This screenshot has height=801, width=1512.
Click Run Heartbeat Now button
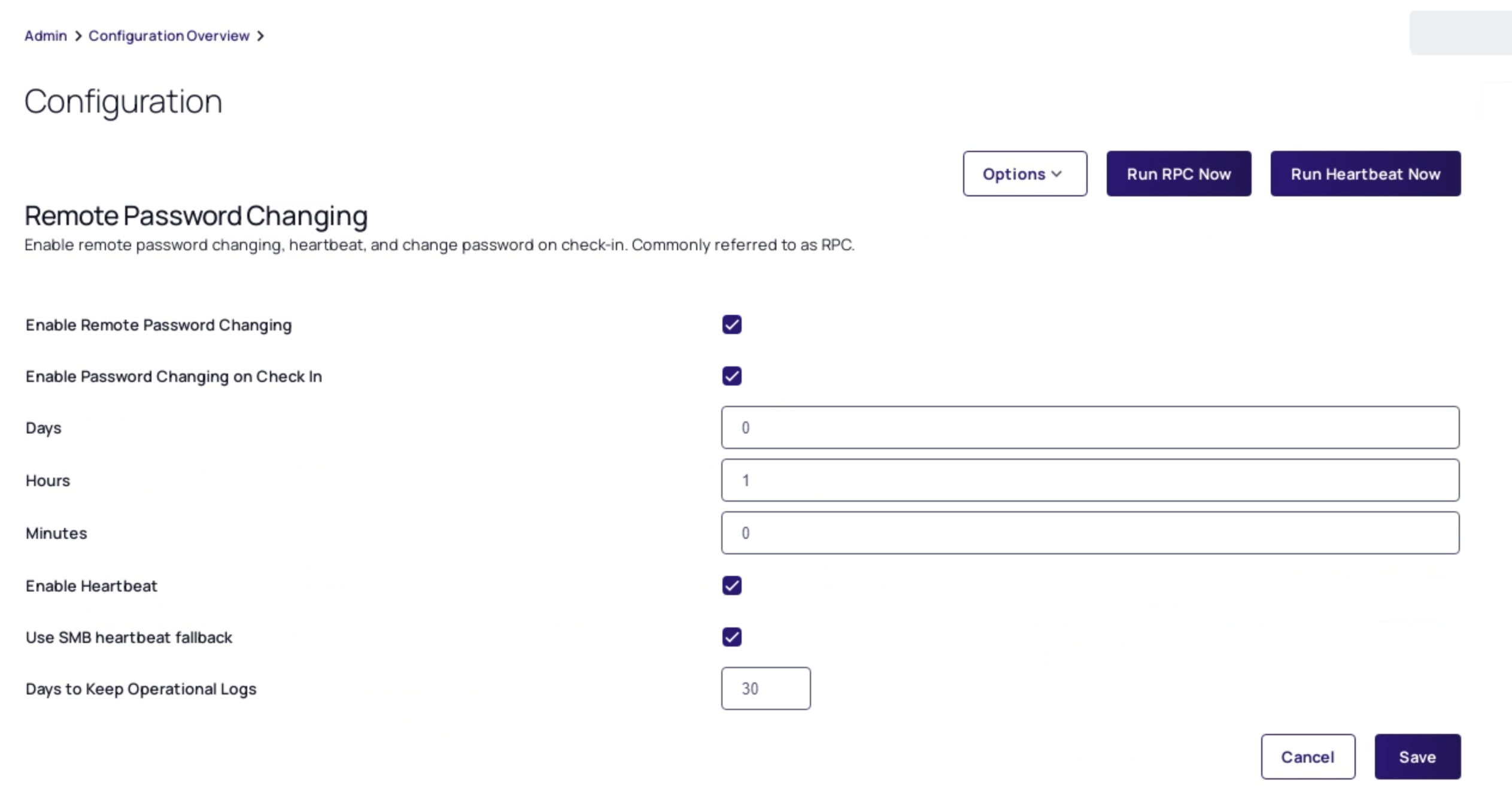(1365, 174)
